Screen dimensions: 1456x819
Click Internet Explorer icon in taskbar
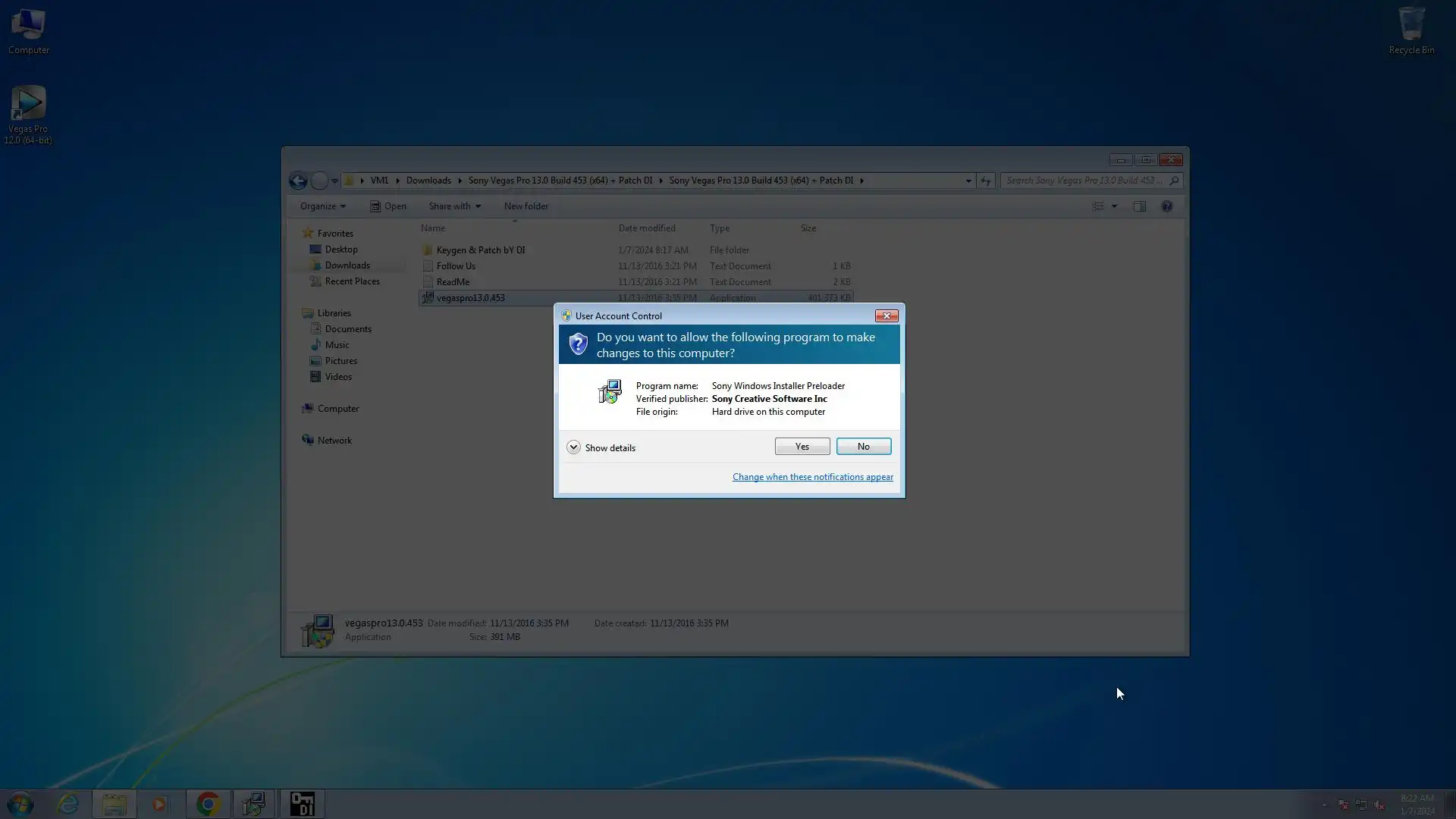click(x=68, y=804)
